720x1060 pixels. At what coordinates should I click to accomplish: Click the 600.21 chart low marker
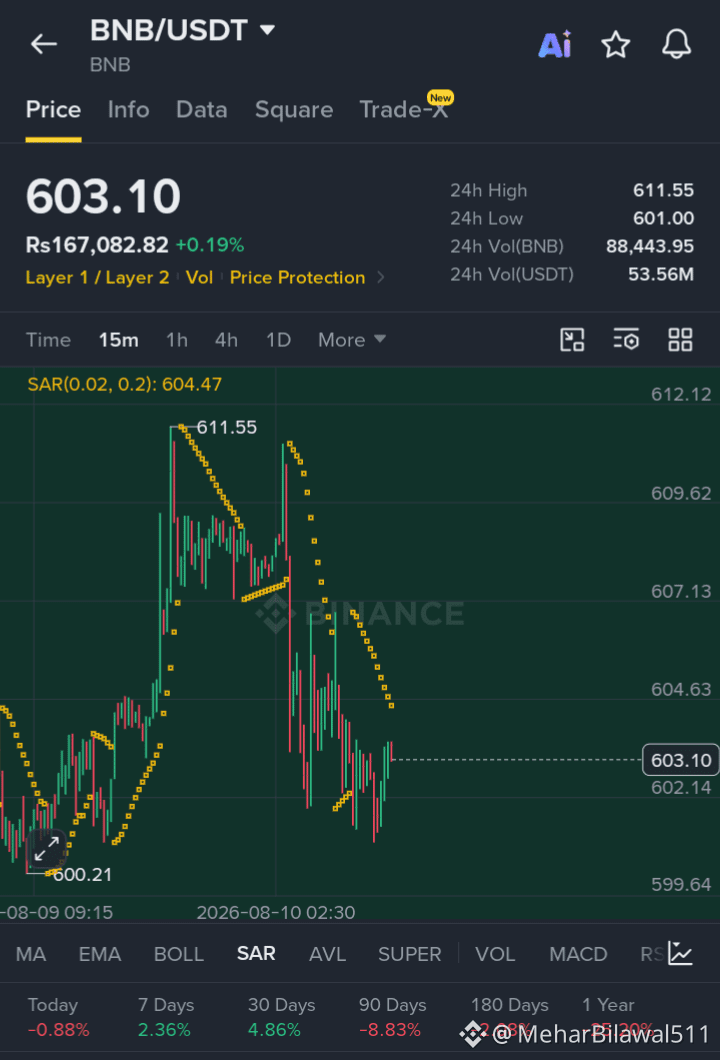pos(82,875)
